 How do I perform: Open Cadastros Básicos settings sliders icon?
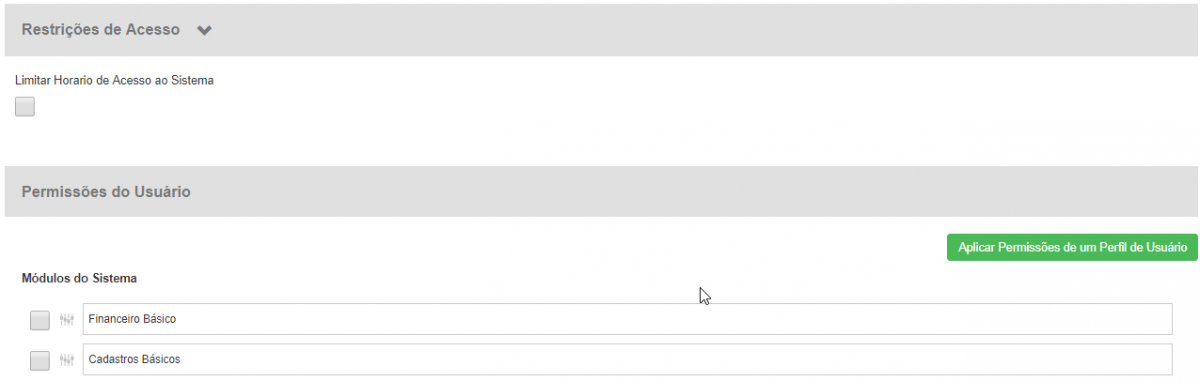click(x=67, y=360)
